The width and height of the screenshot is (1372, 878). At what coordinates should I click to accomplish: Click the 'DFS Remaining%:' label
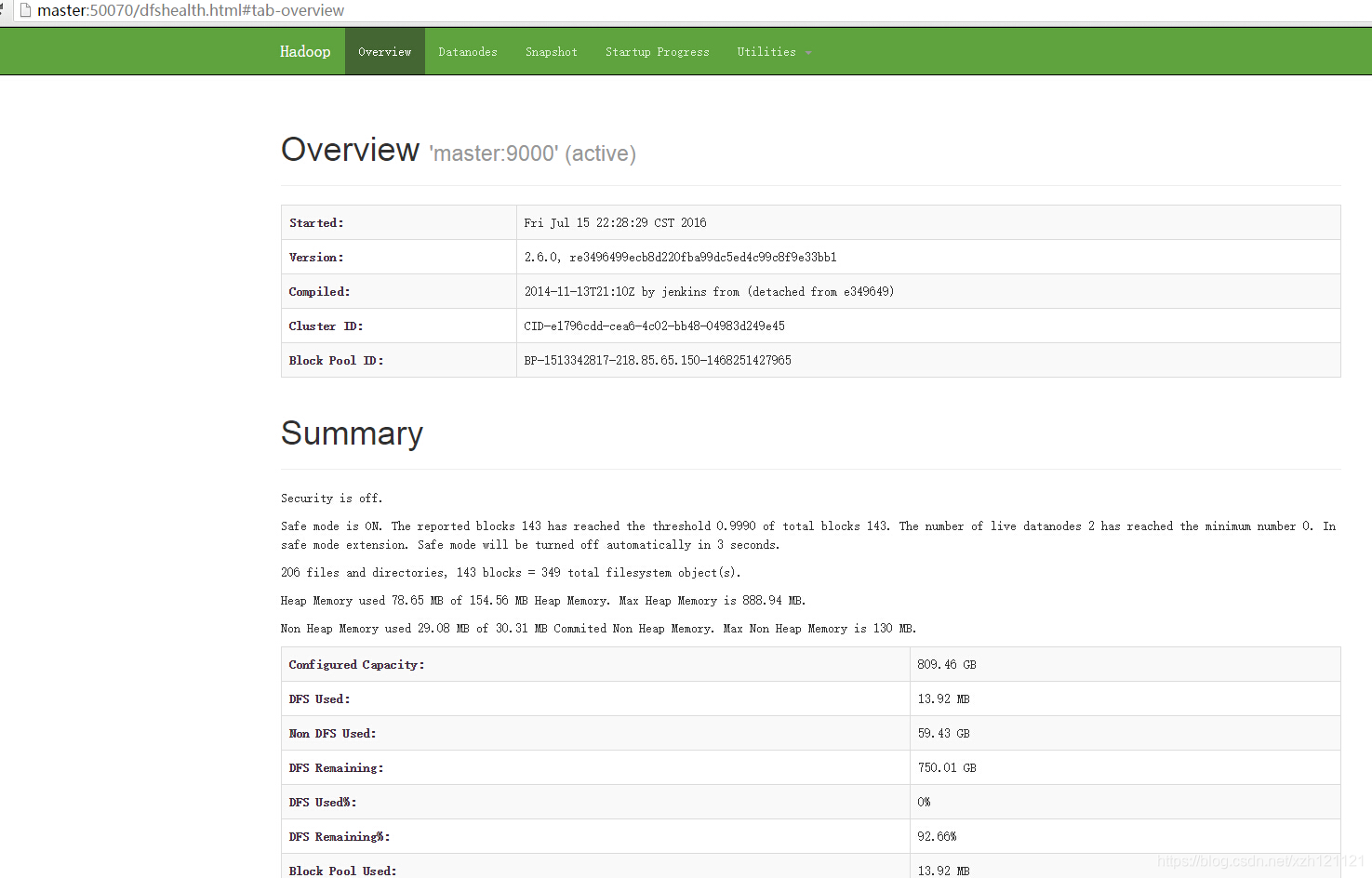point(340,836)
